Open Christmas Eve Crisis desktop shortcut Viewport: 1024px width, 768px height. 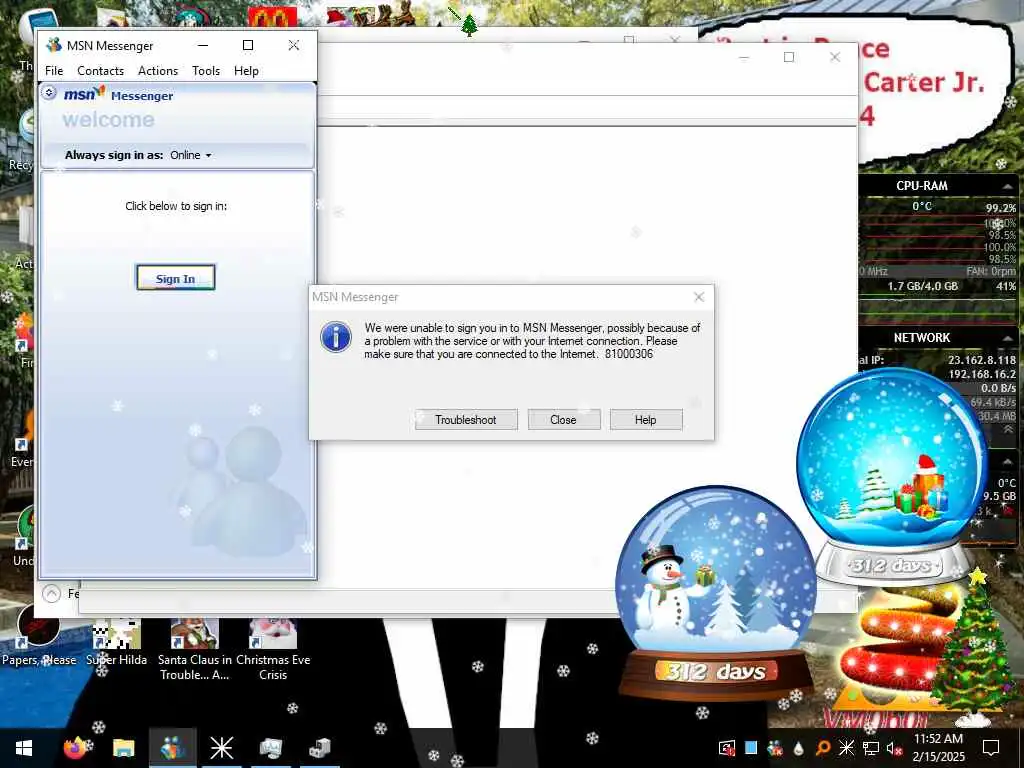[273, 650]
